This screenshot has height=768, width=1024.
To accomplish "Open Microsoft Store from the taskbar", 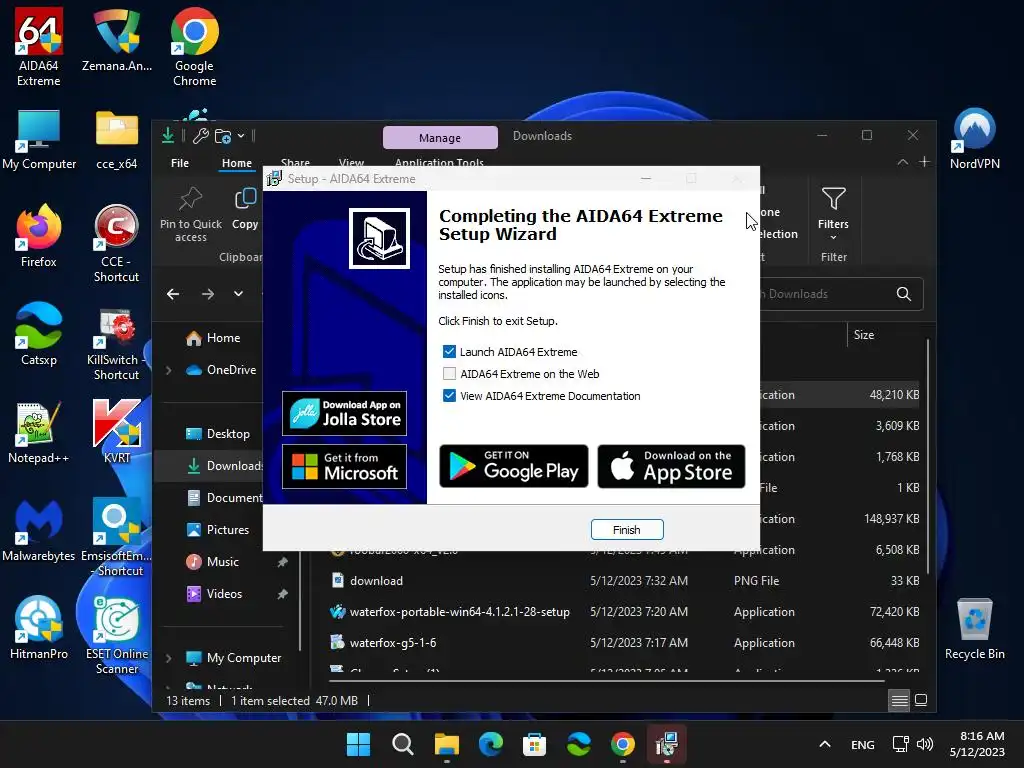I will (x=534, y=744).
